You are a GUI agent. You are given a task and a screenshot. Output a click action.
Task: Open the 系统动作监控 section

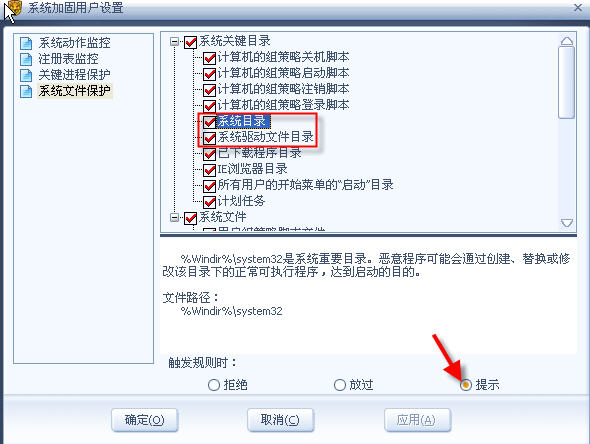click(74, 43)
